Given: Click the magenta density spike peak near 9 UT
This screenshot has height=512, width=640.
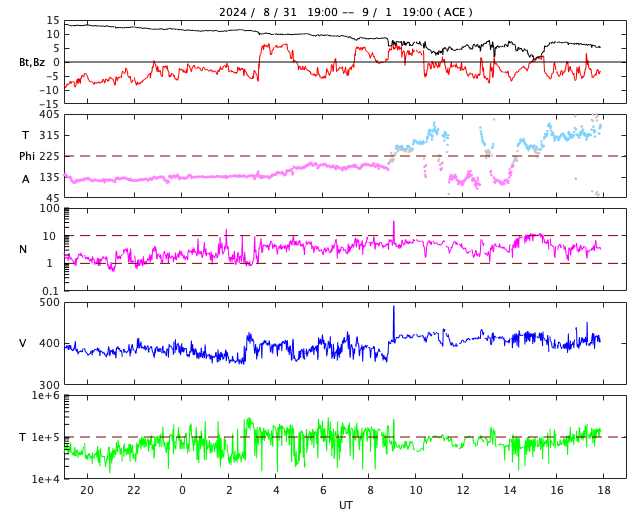Looking at the screenshot, I should [394, 222].
